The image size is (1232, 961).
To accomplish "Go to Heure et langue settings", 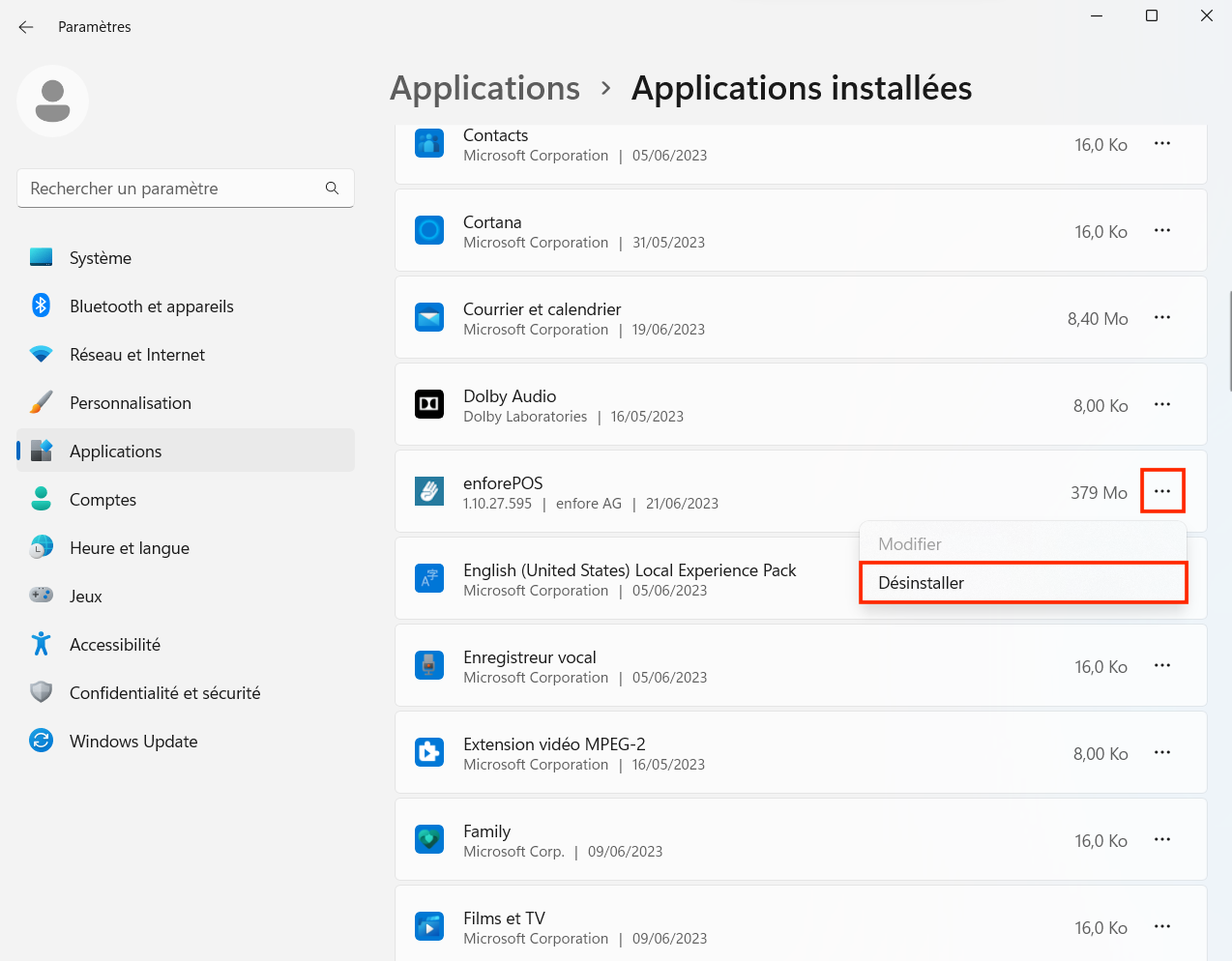I will (x=186, y=547).
